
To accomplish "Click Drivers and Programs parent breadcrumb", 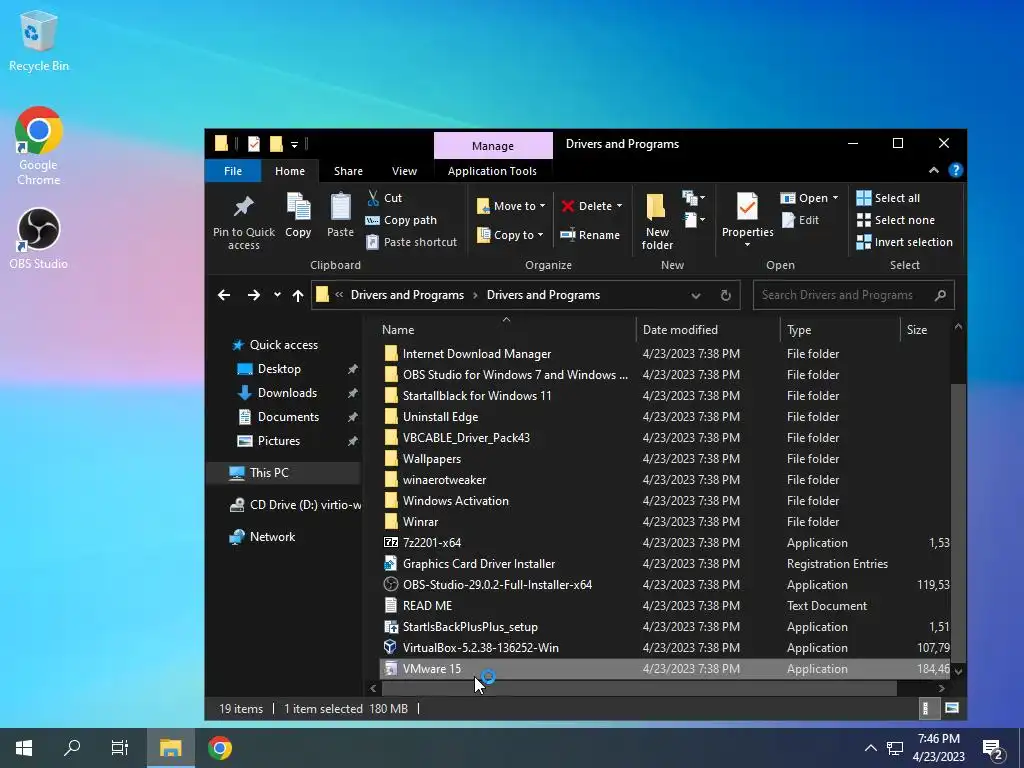I will (x=407, y=295).
